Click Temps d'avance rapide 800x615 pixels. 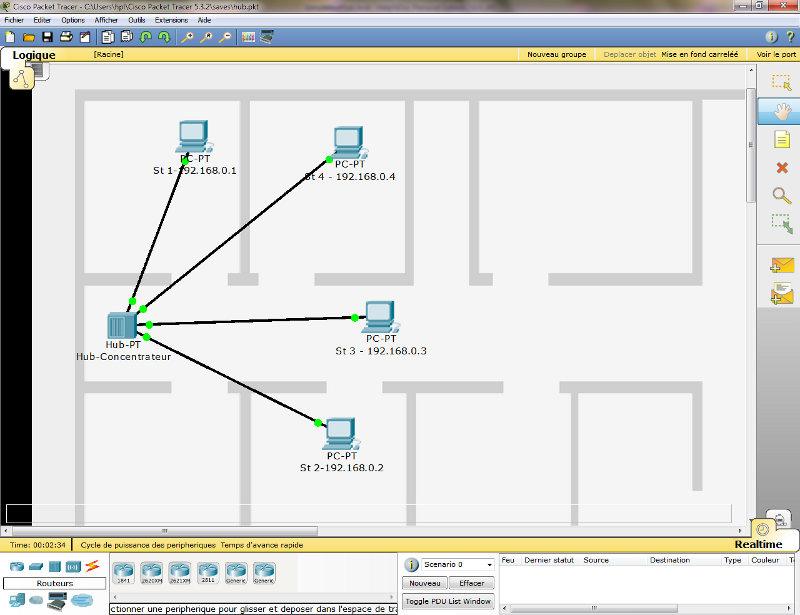click(262, 545)
